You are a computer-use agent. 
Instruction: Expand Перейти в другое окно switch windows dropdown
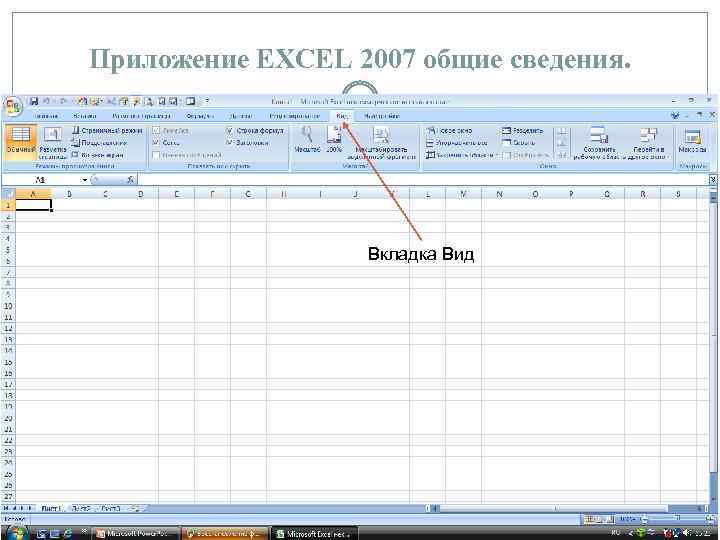click(x=649, y=143)
